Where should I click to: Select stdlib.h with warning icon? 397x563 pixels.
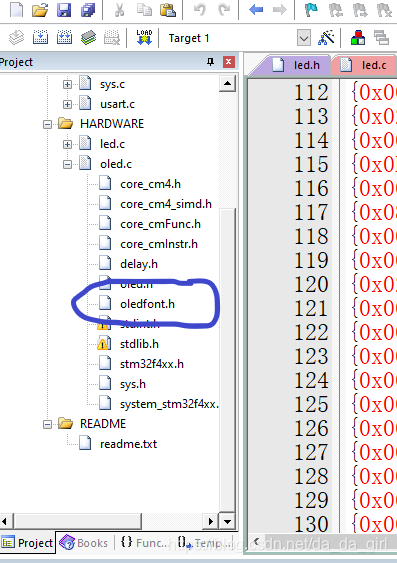click(139, 344)
